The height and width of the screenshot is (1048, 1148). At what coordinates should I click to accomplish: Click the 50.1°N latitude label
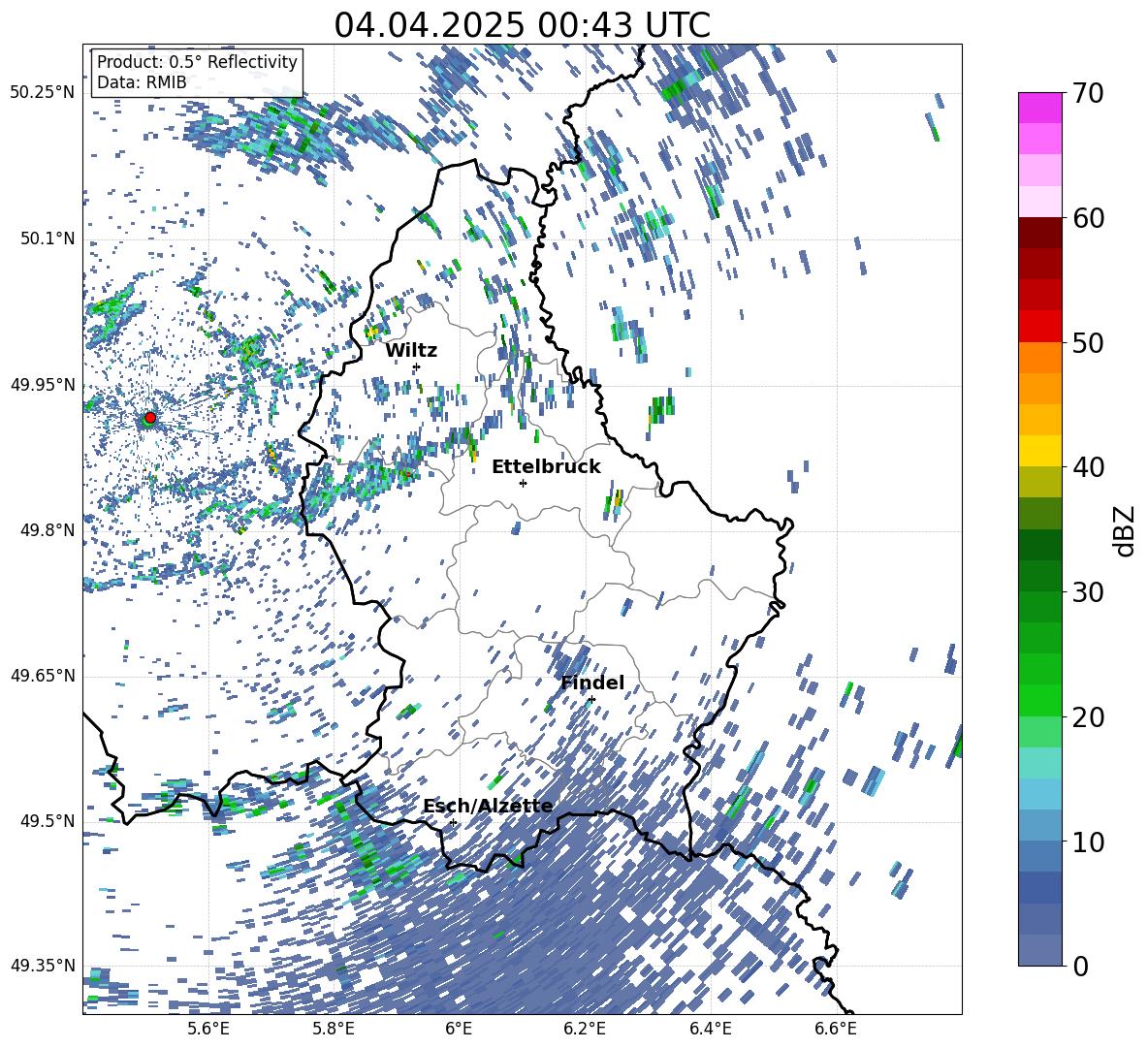pos(47,238)
